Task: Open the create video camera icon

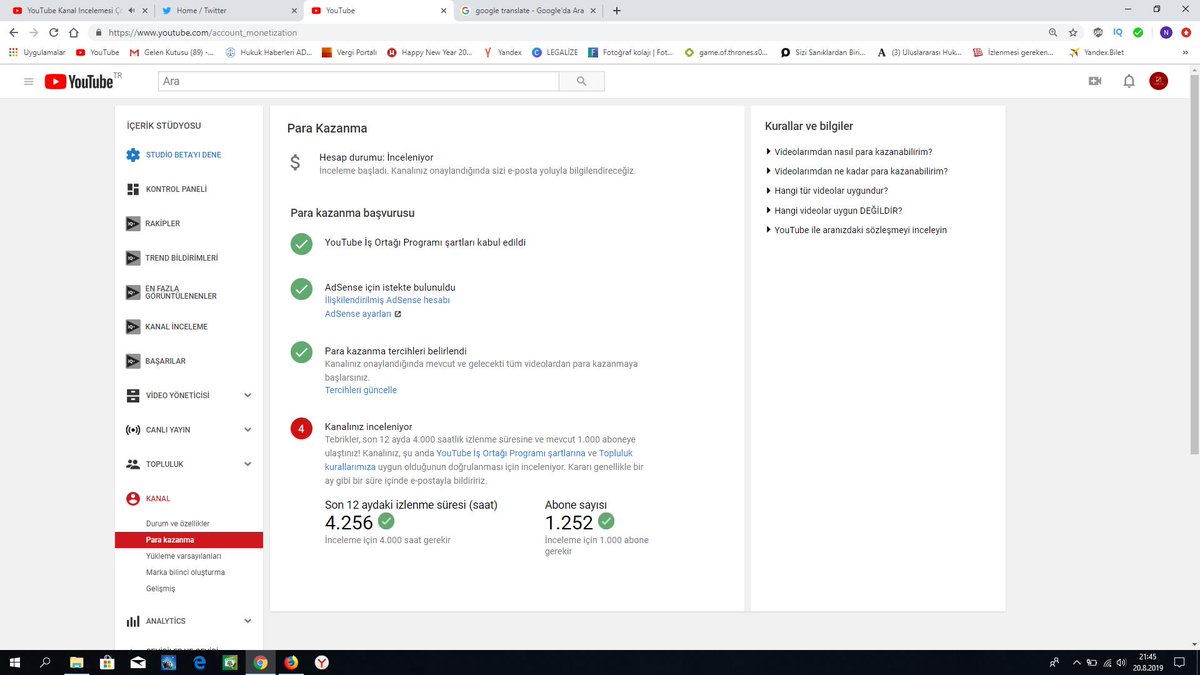Action: [x=1094, y=81]
